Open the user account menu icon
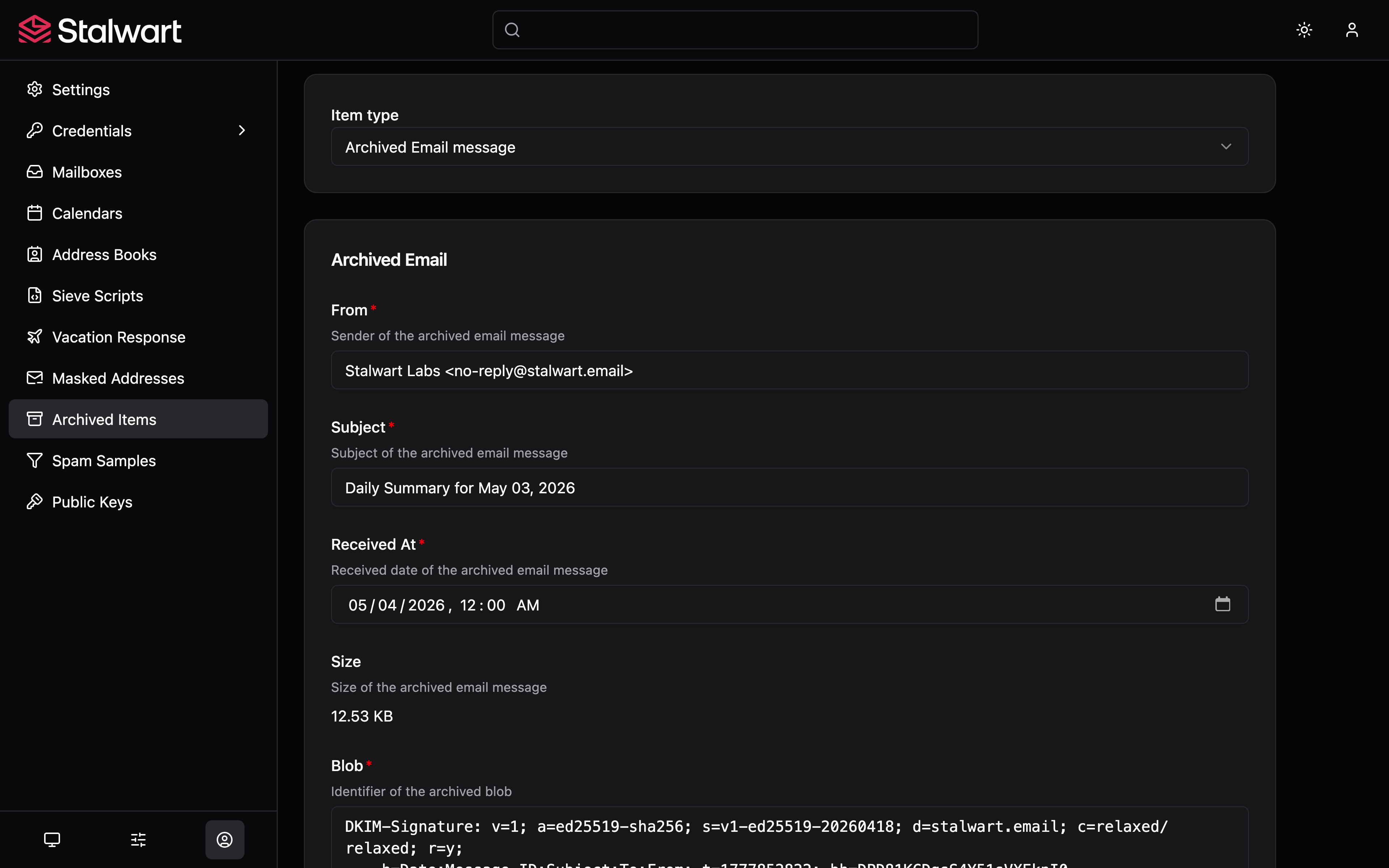 pos(1352,30)
